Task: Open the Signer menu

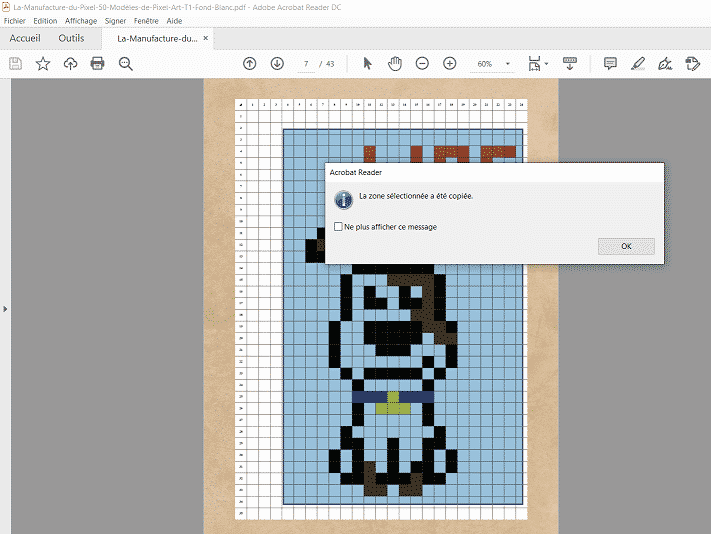Action: click(116, 21)
